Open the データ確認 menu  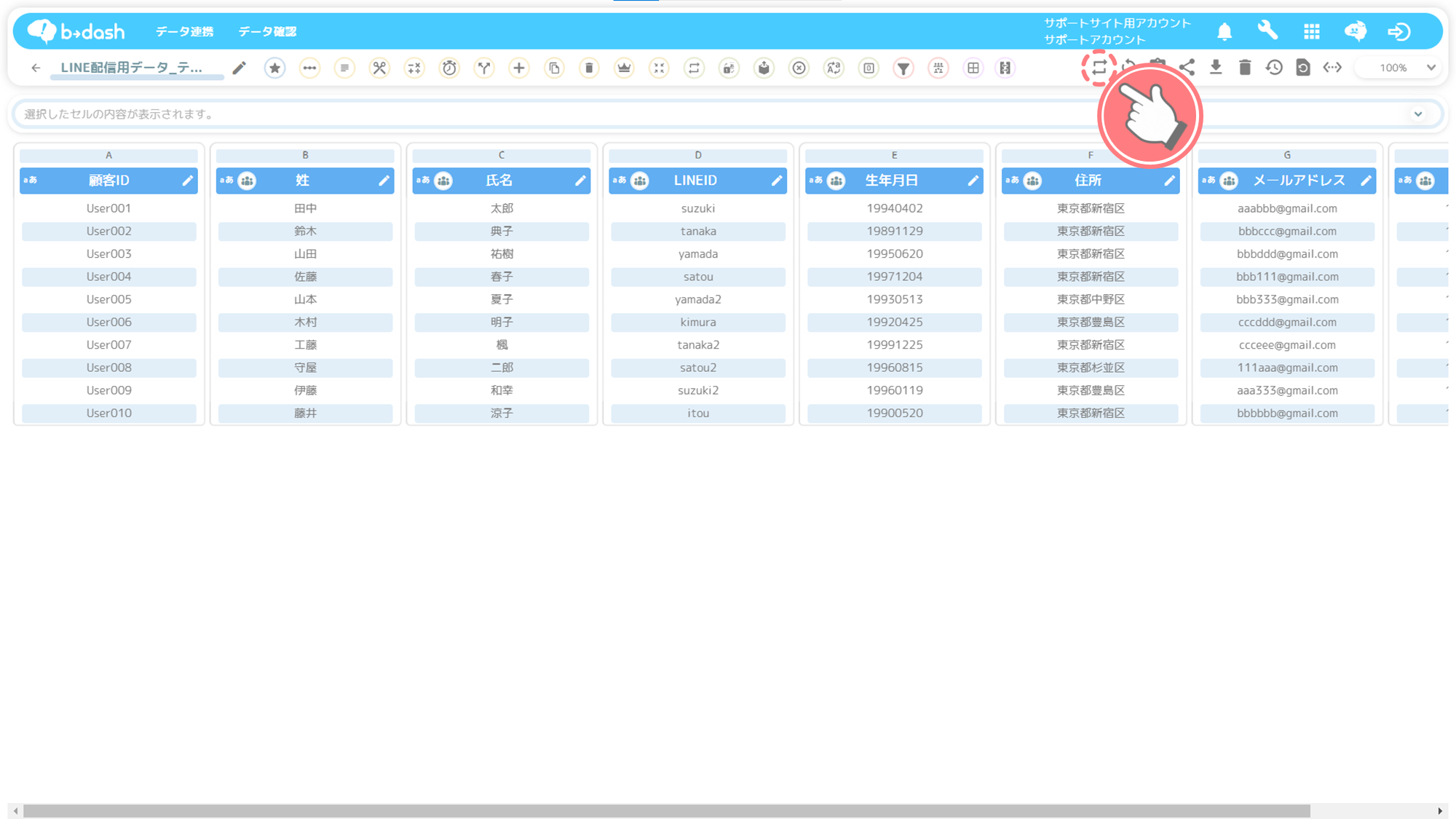pos(267,31)
